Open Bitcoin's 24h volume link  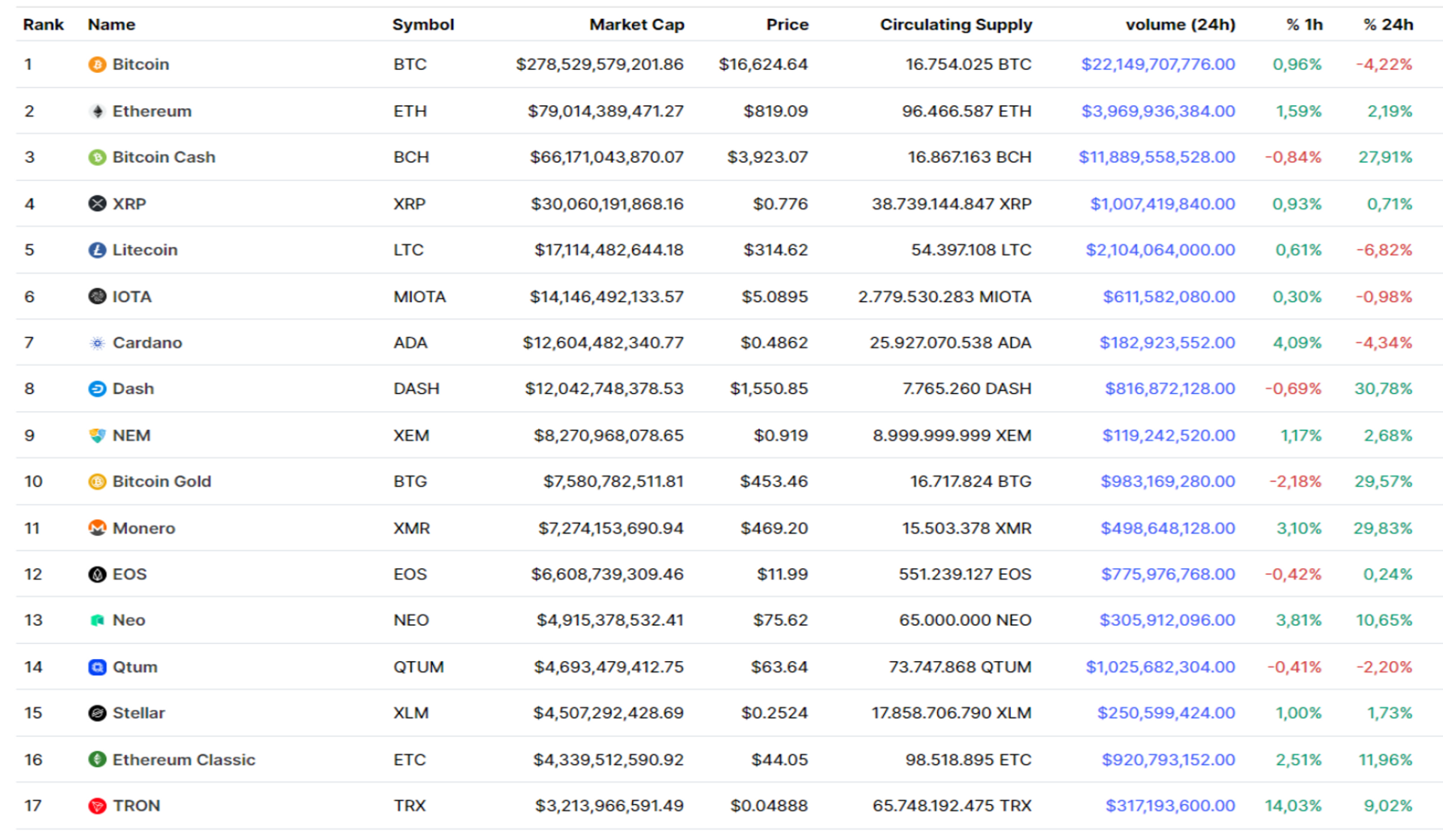tap(1157, 65)
